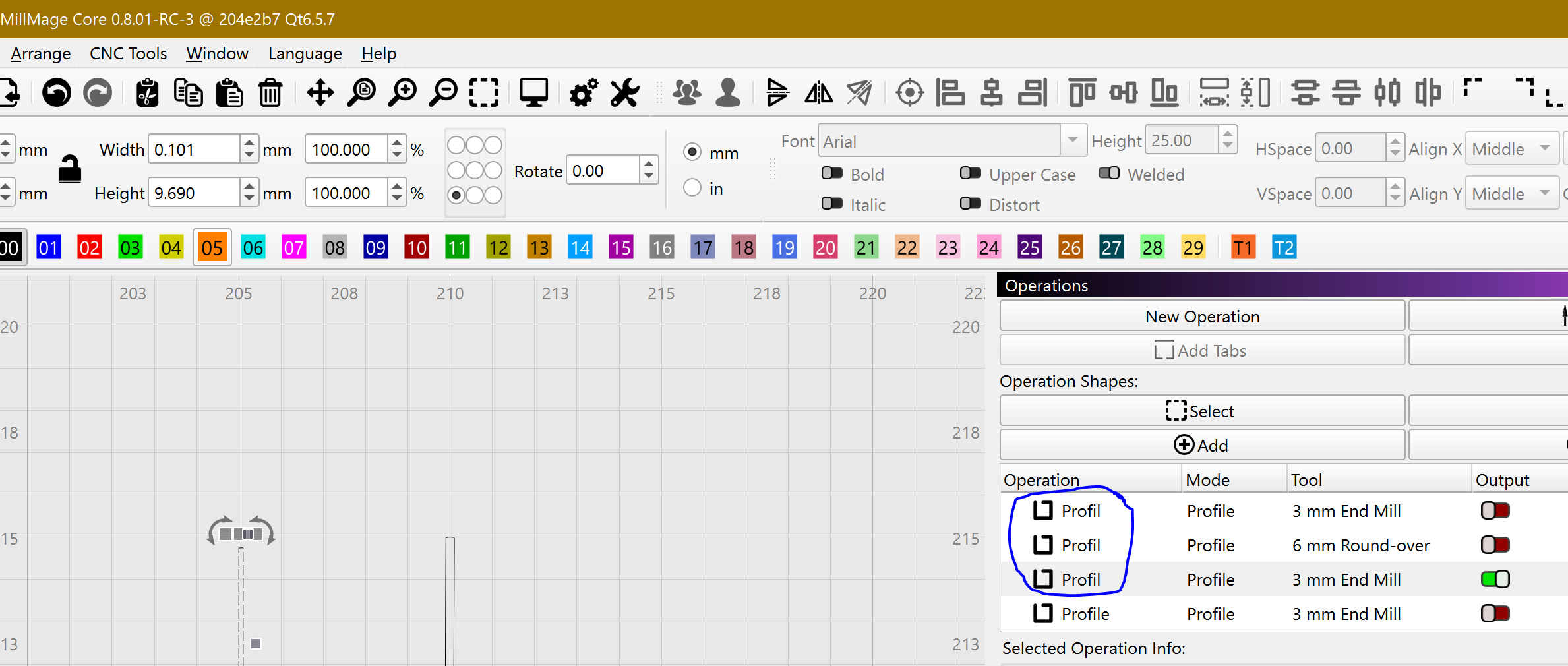This screenshot has height=666, width=1568.
Task: Open the gears settings icon
Action: [584, 92]
